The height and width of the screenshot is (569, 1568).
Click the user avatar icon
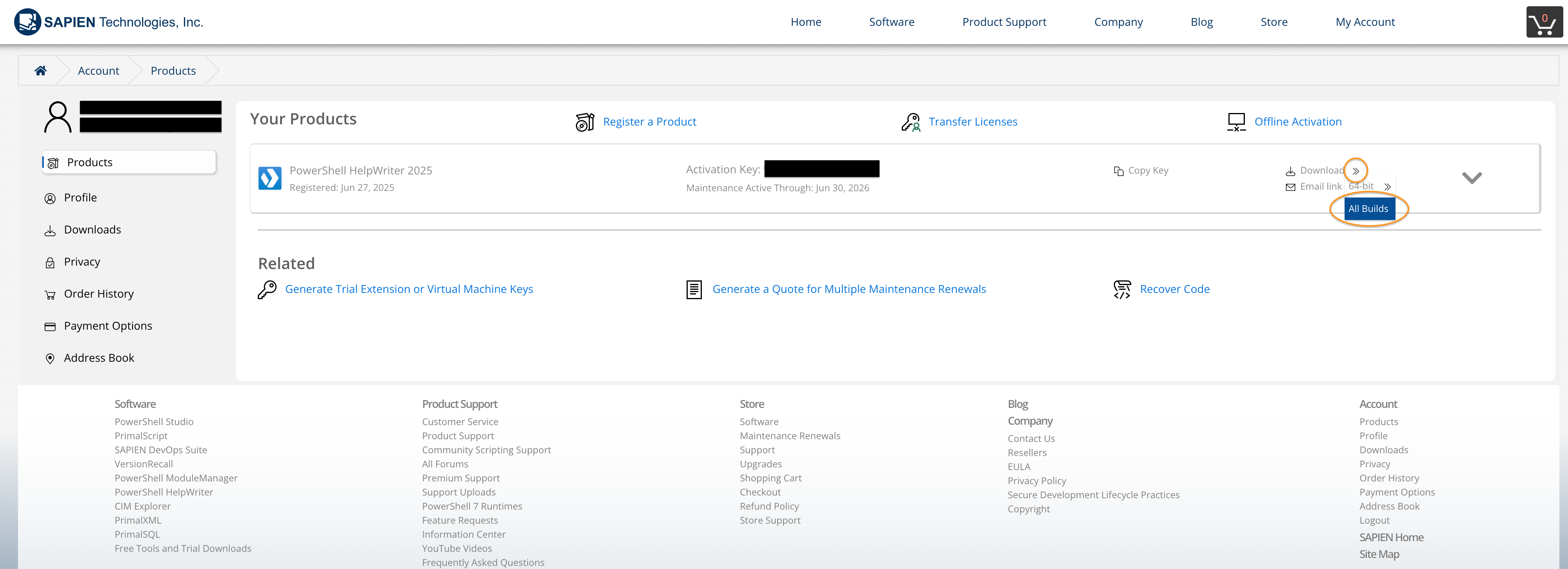pyautogui.click(x=58, y=117)
